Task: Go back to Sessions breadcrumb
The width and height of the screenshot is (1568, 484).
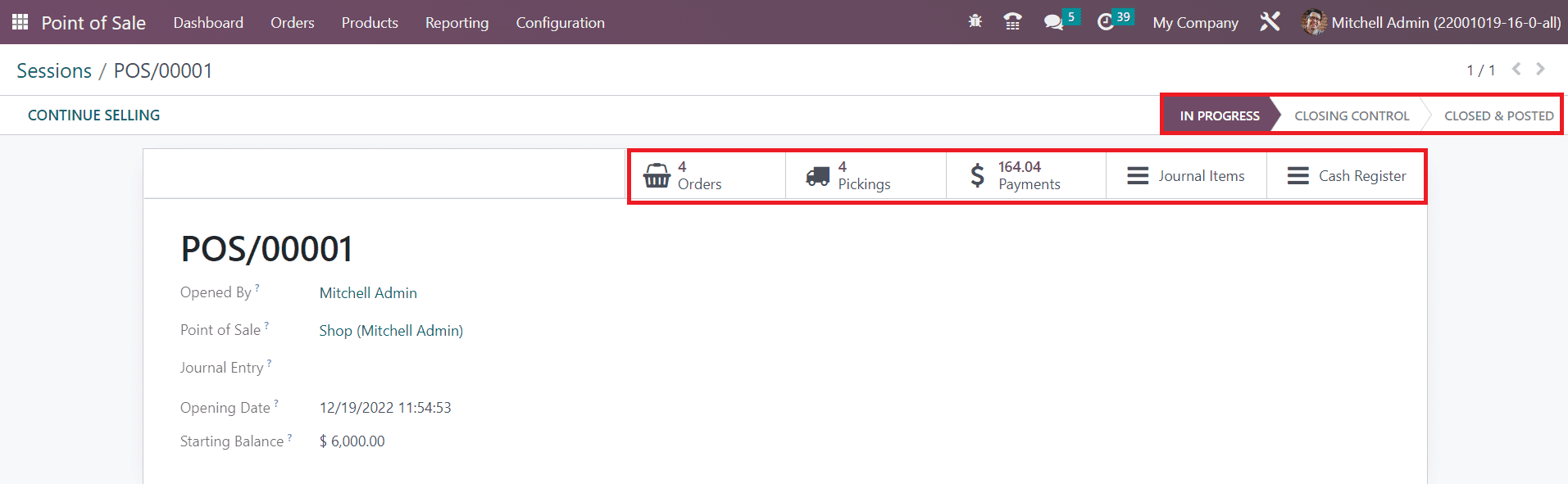Action: pos(54,70)
